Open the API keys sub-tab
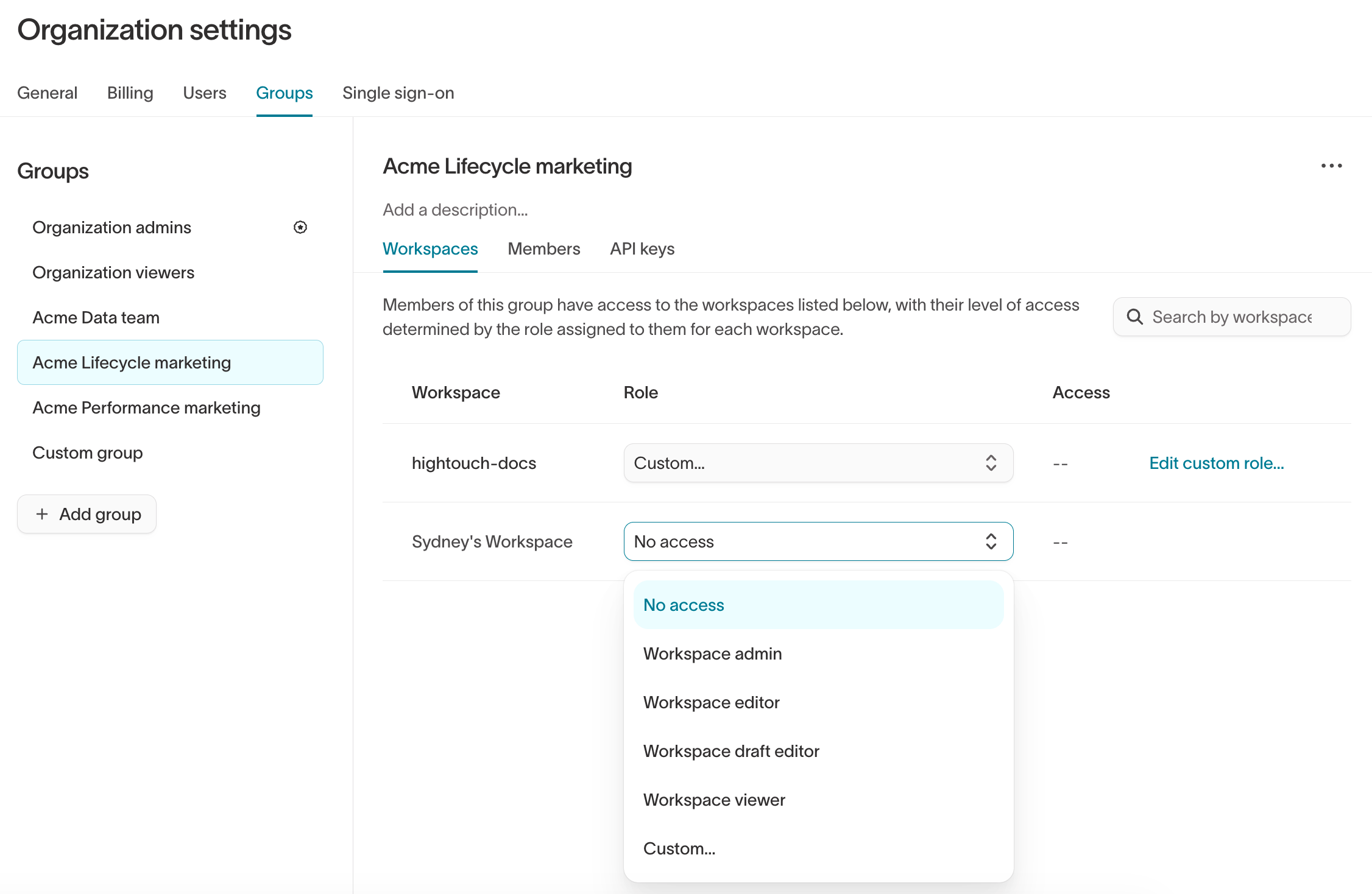Screen dimensions: 1372x894 pyautogui.click(x=642, y=248)
